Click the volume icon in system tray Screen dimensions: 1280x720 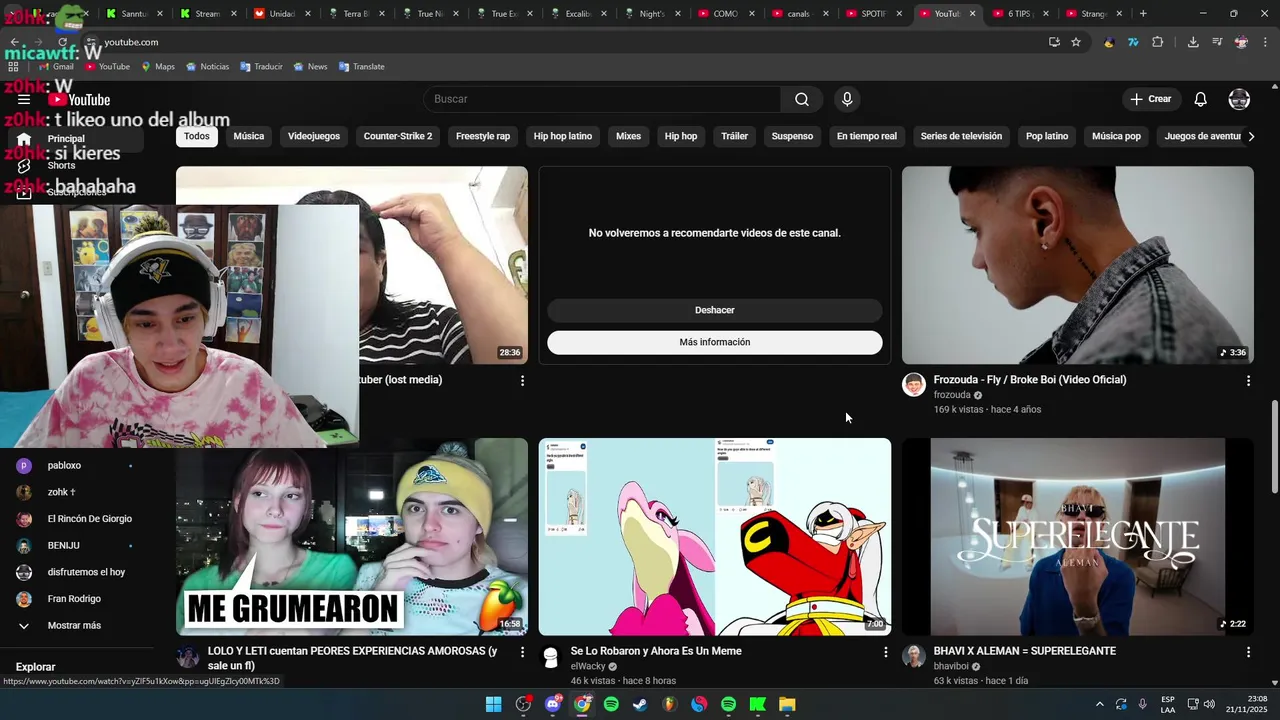coord(1209,704)
